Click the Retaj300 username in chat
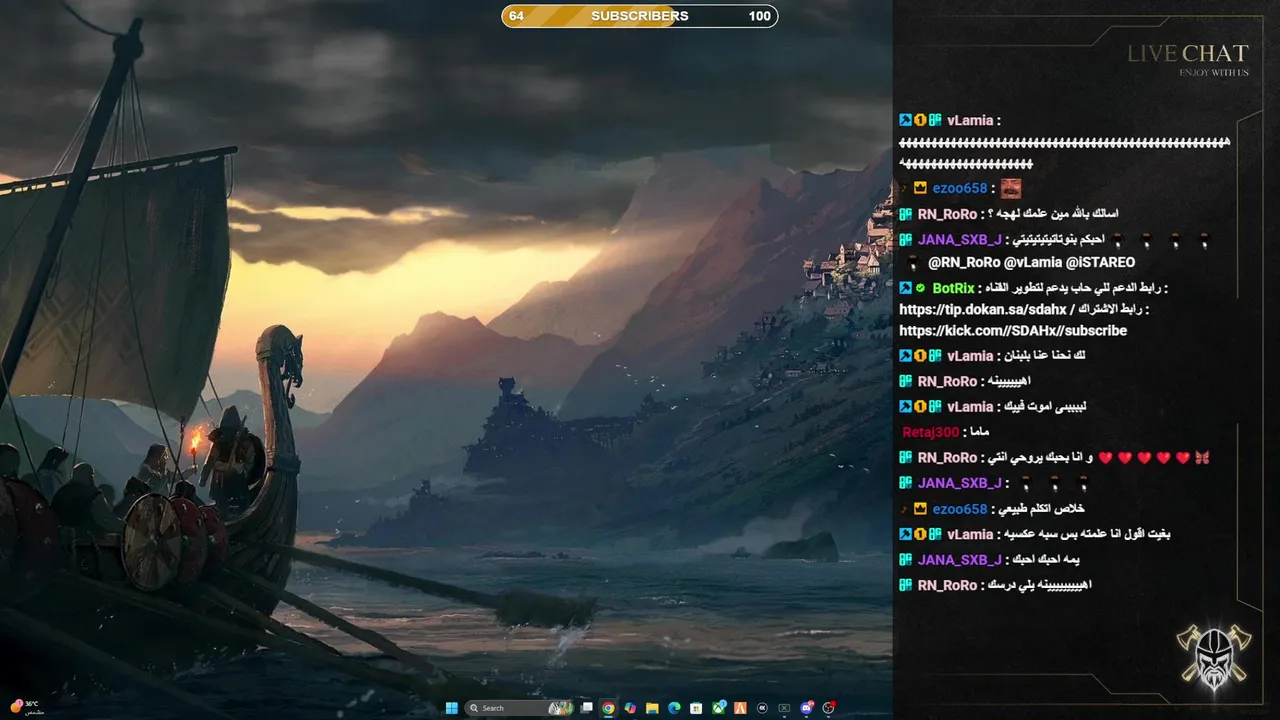Image resolution: width=1280 pixels, height=720 pixels. click(930, 432)
